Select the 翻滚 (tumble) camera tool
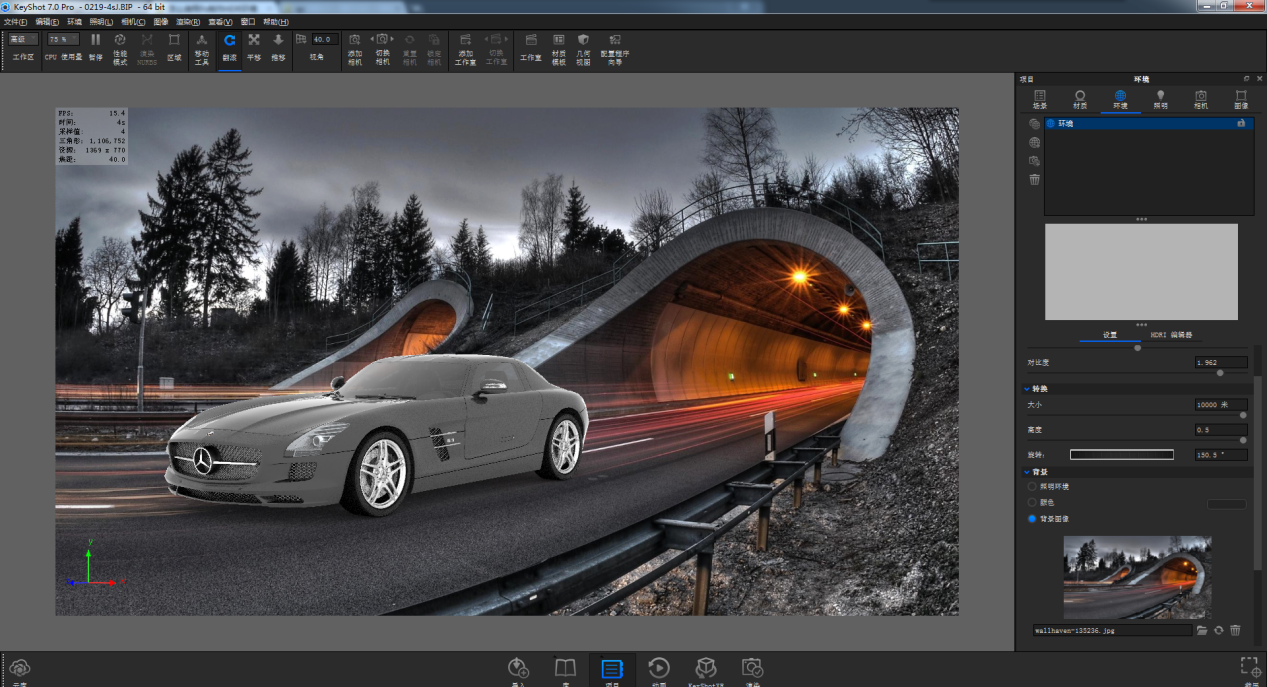Viewport: 1267px width, 687px height. [229, 40]
